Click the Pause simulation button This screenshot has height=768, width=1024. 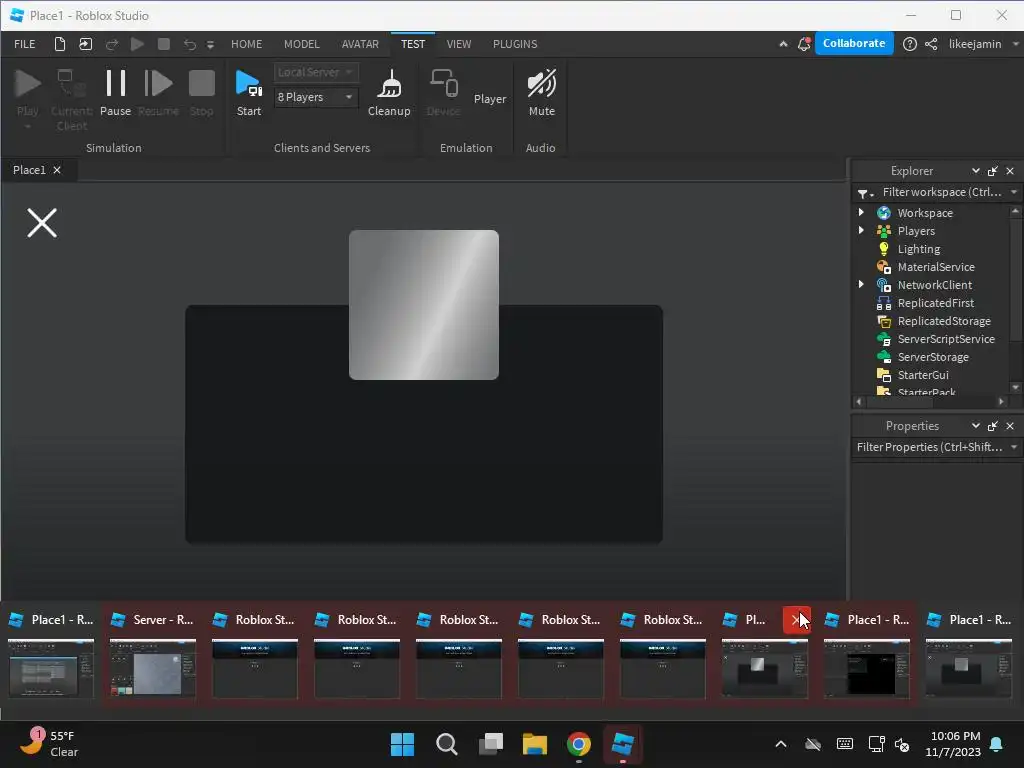116,93
